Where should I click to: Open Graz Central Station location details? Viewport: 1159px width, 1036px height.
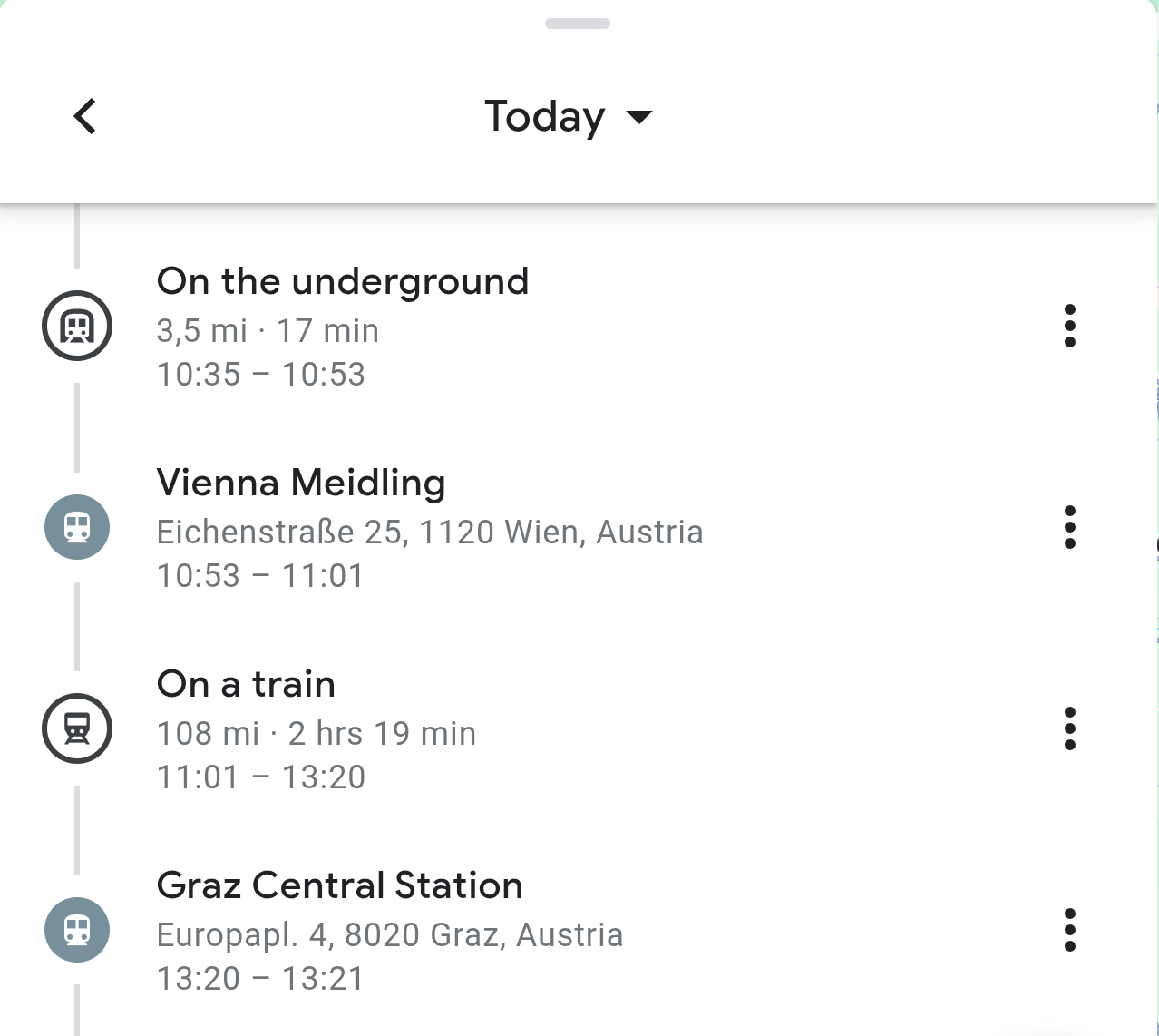[x=340, y=885]
